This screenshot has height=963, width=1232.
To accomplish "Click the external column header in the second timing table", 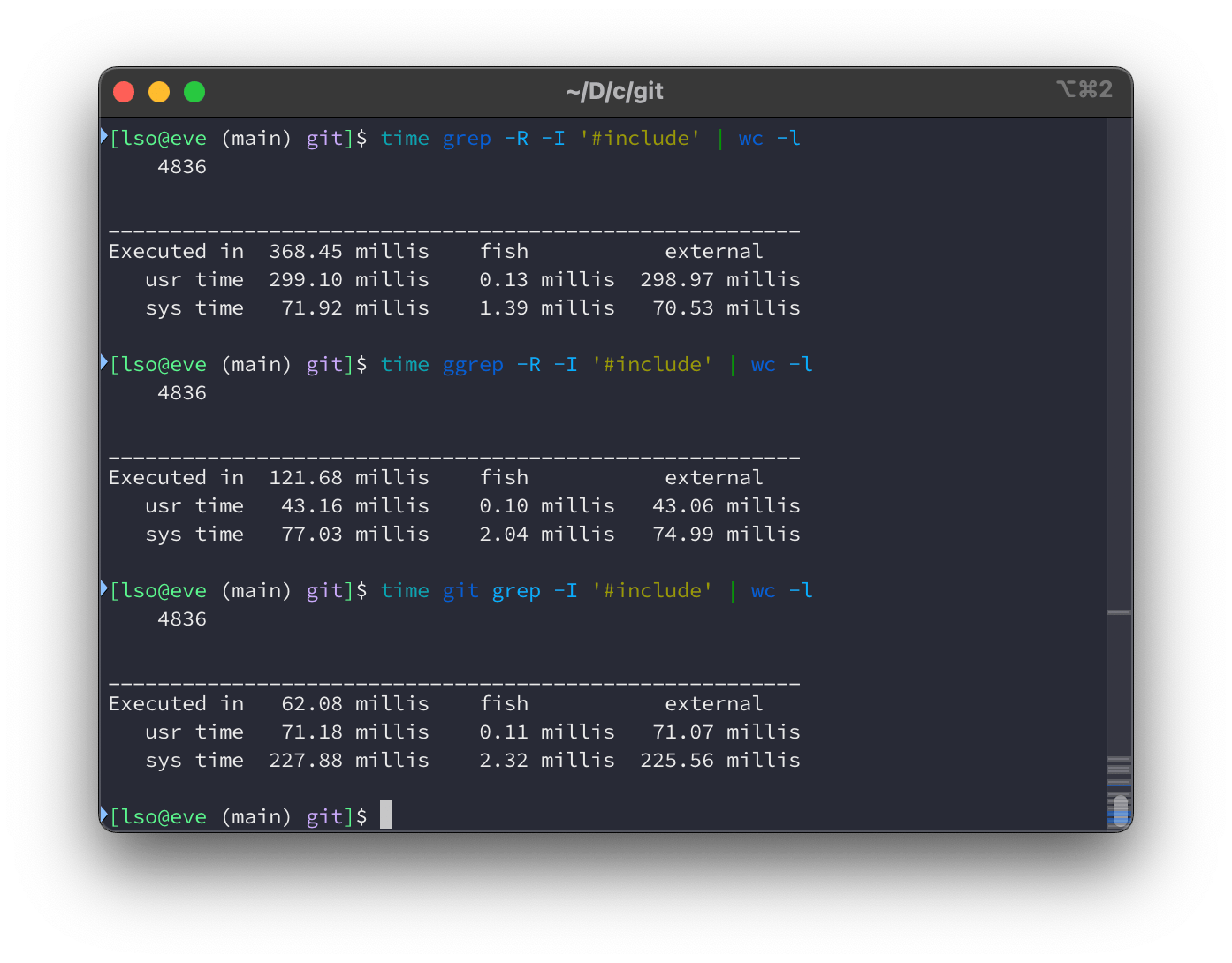I will (x=713, y=477).
